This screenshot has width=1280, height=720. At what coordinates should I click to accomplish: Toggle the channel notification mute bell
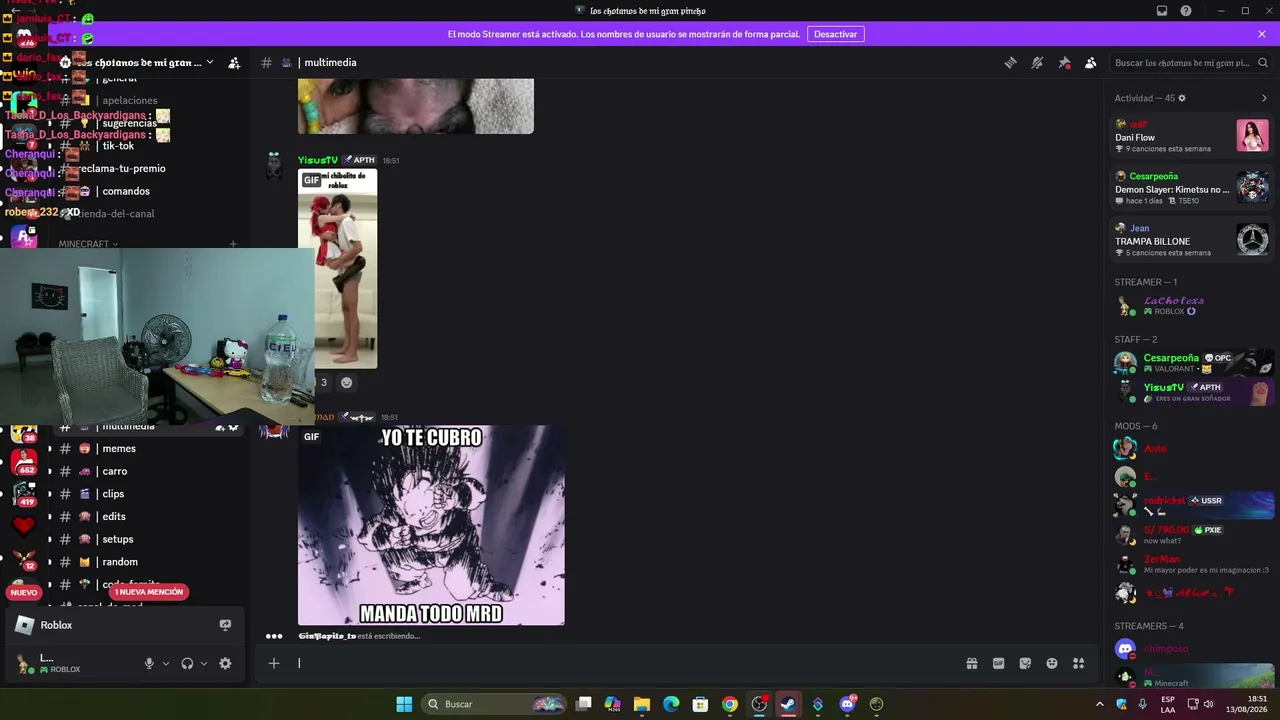point(1037,62)
